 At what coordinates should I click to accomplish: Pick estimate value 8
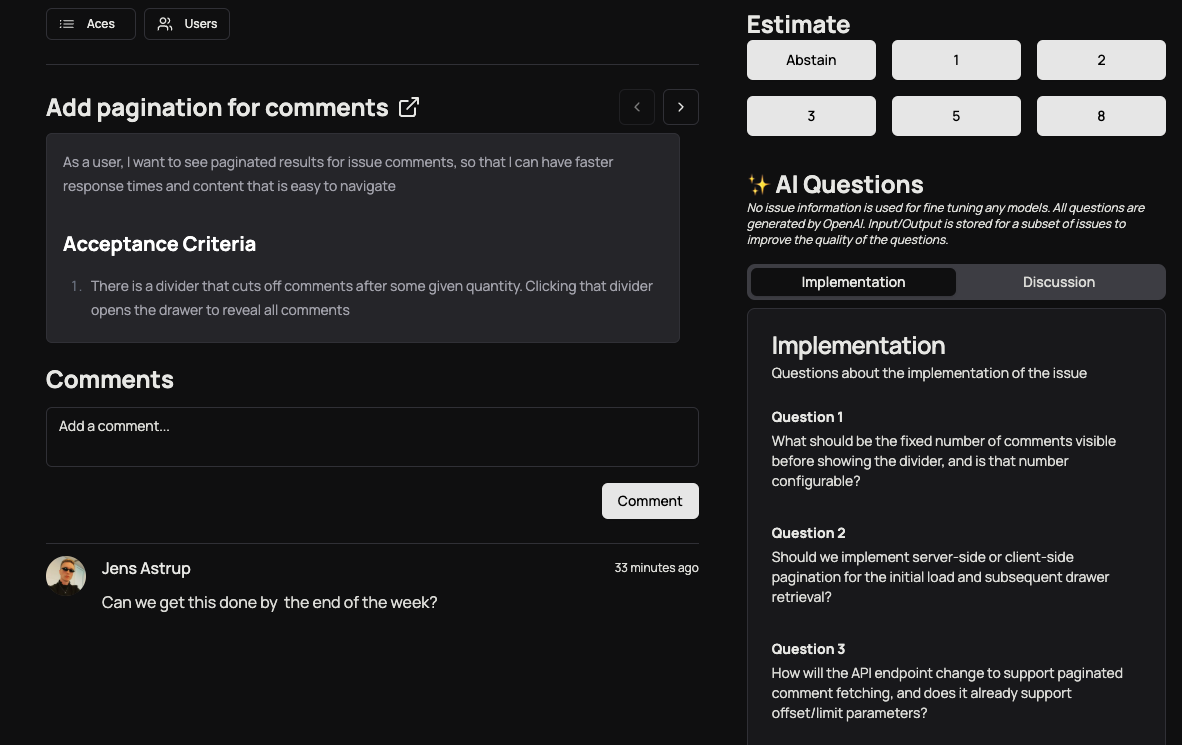1101,116
